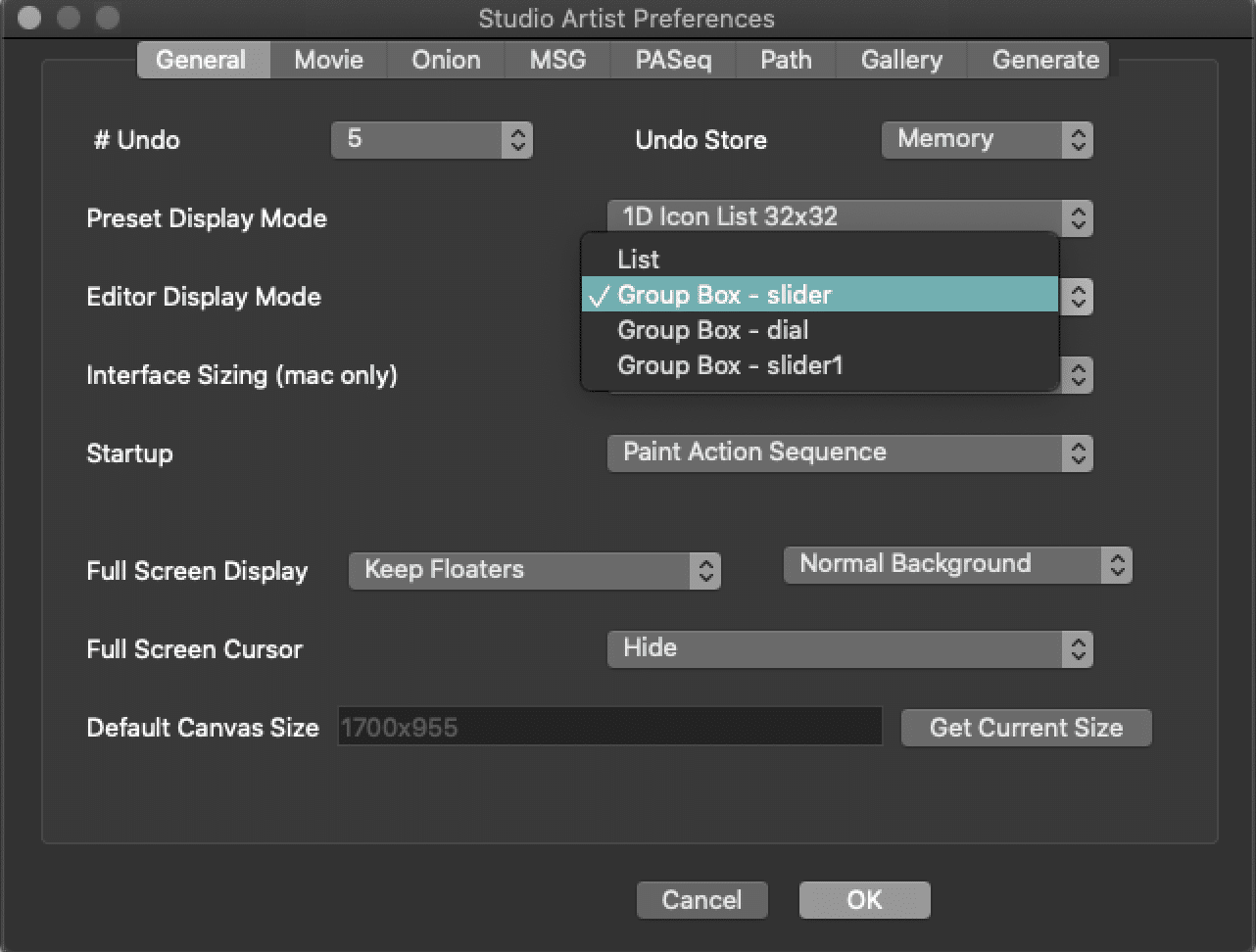The height and width of the screenshot is (952, 1256).
Task: Confirm preferences with the OK button
Action: click(x=864, y=900)
